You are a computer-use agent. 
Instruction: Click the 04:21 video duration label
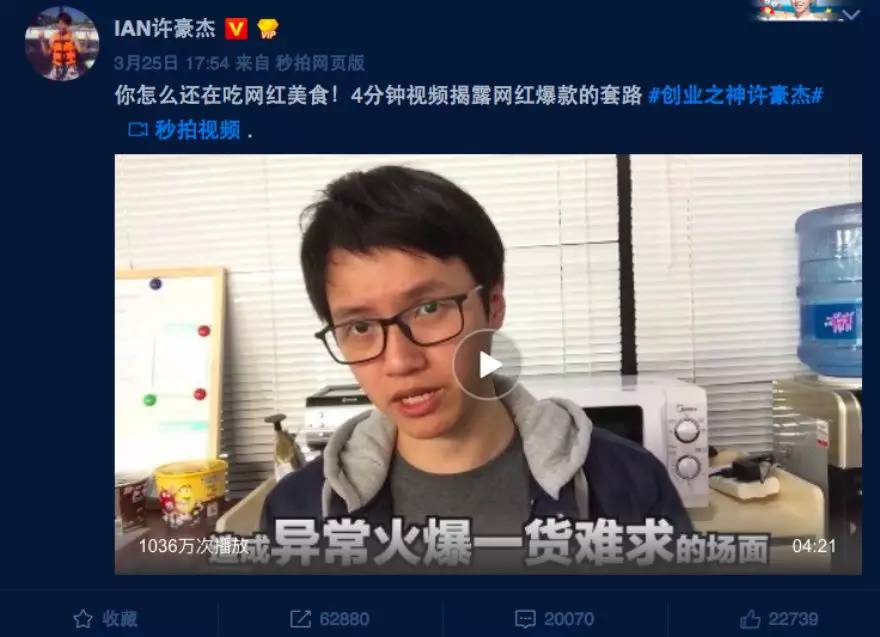[814, 546]
